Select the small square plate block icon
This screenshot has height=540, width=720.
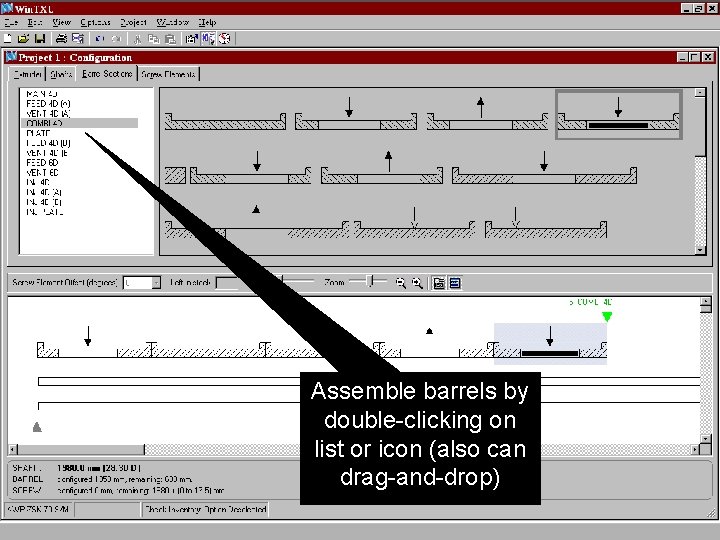[x=175, y=175]
